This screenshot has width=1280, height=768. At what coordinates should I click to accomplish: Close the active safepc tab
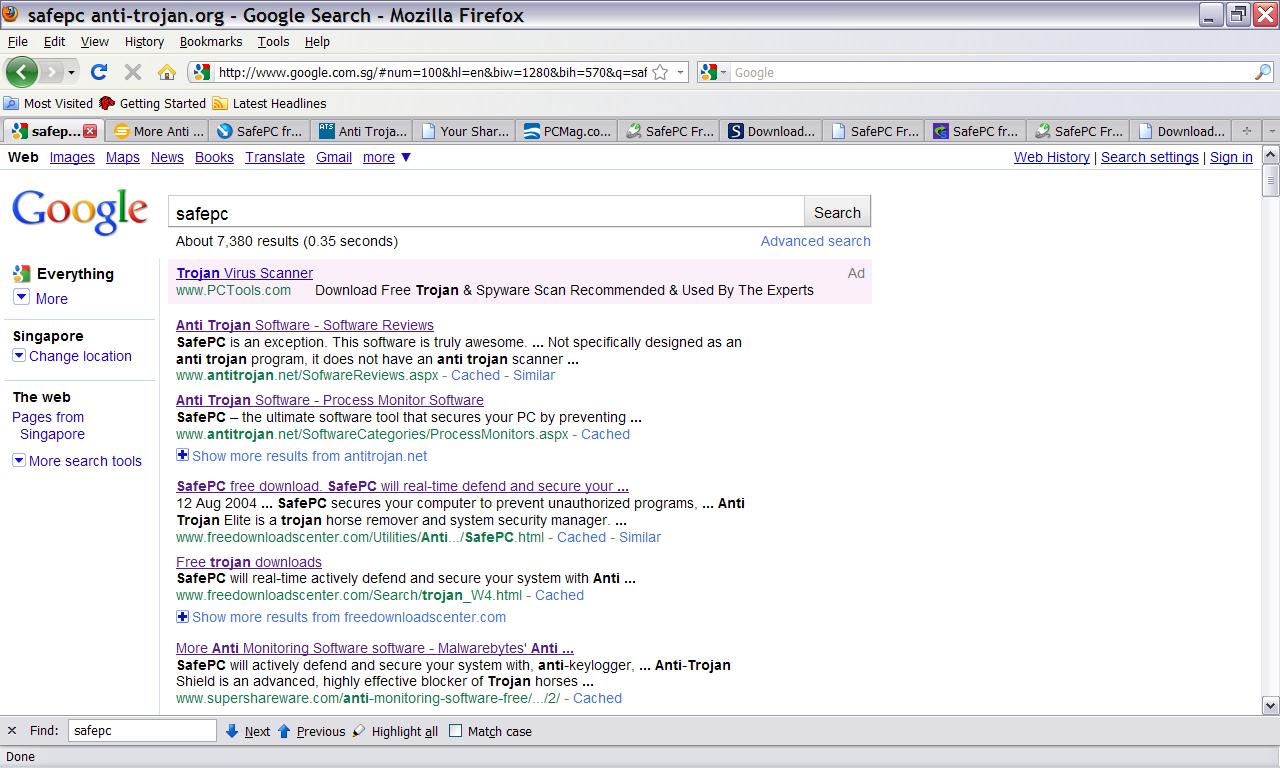[x=90, y=131]
